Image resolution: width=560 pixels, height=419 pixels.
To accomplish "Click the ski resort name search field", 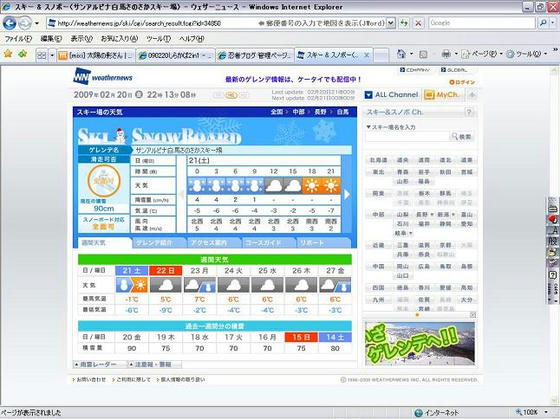I will tap(407, 136).
